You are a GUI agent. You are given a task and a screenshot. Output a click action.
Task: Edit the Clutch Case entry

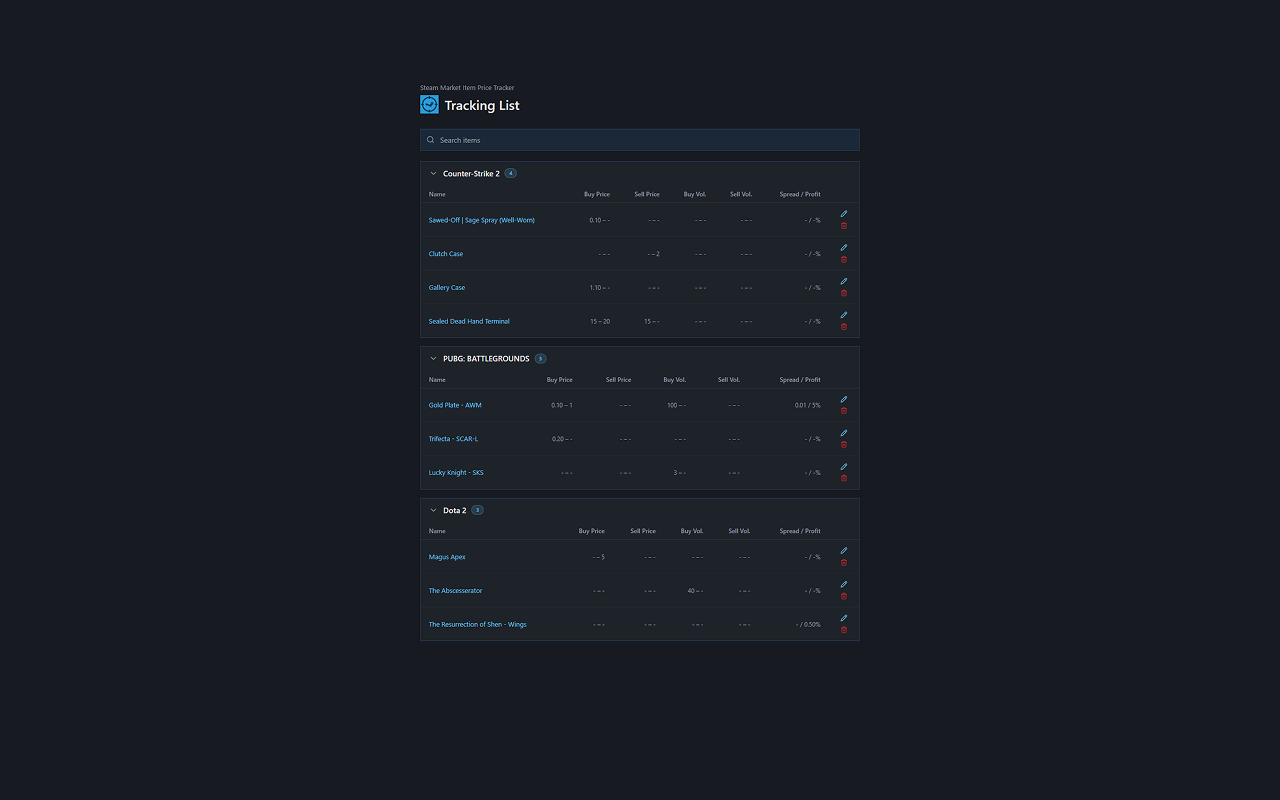[x=844, y=248]
